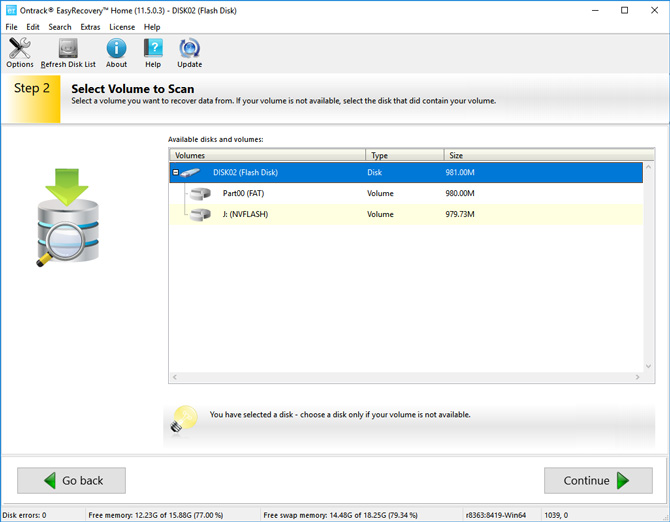Screen dimensions: 670x522
Task: Click the r8363:8419-Win64 build status entry
Action: pos(496,515)
